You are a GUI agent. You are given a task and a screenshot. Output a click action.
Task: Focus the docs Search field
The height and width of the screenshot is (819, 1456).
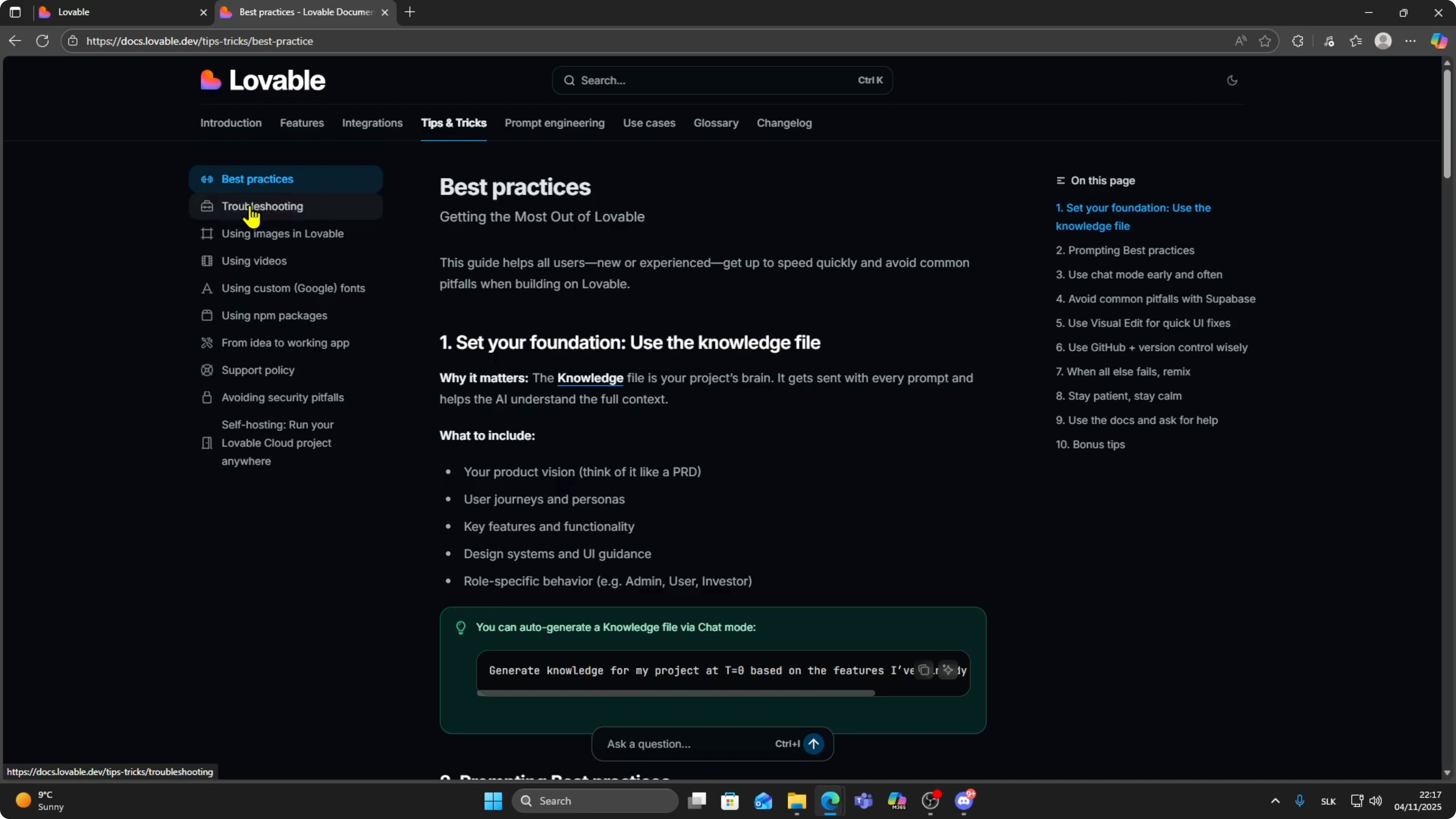click(722, 80)
